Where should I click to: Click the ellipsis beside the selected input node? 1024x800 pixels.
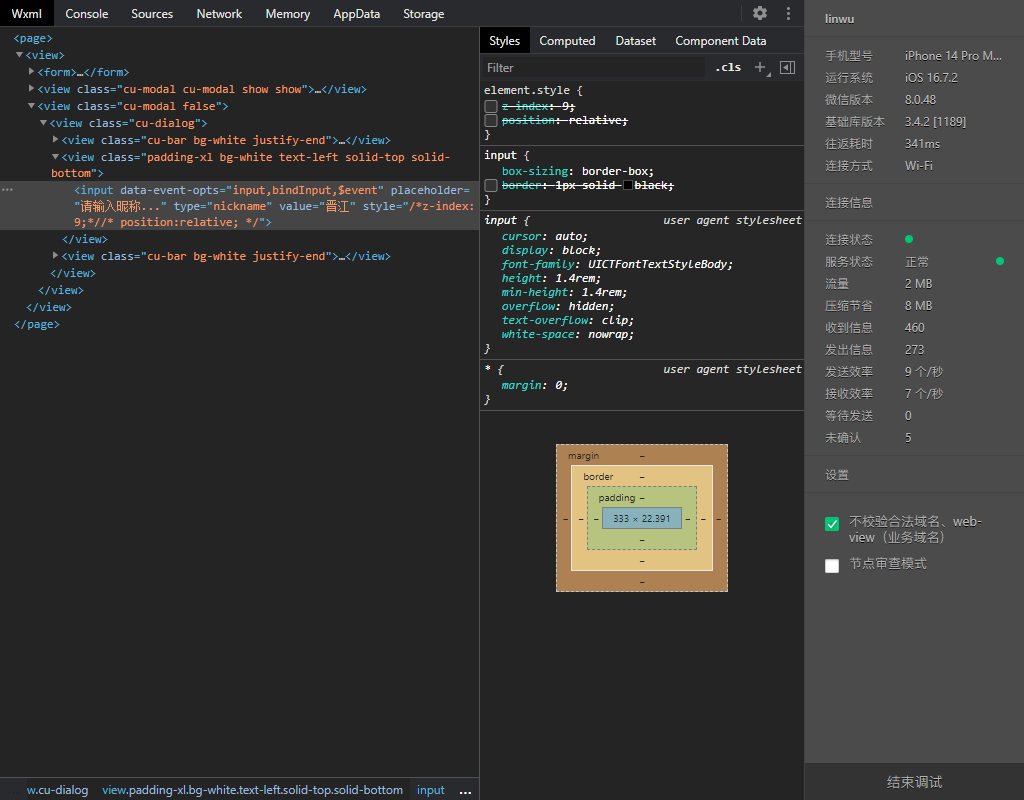coord(8,190)
